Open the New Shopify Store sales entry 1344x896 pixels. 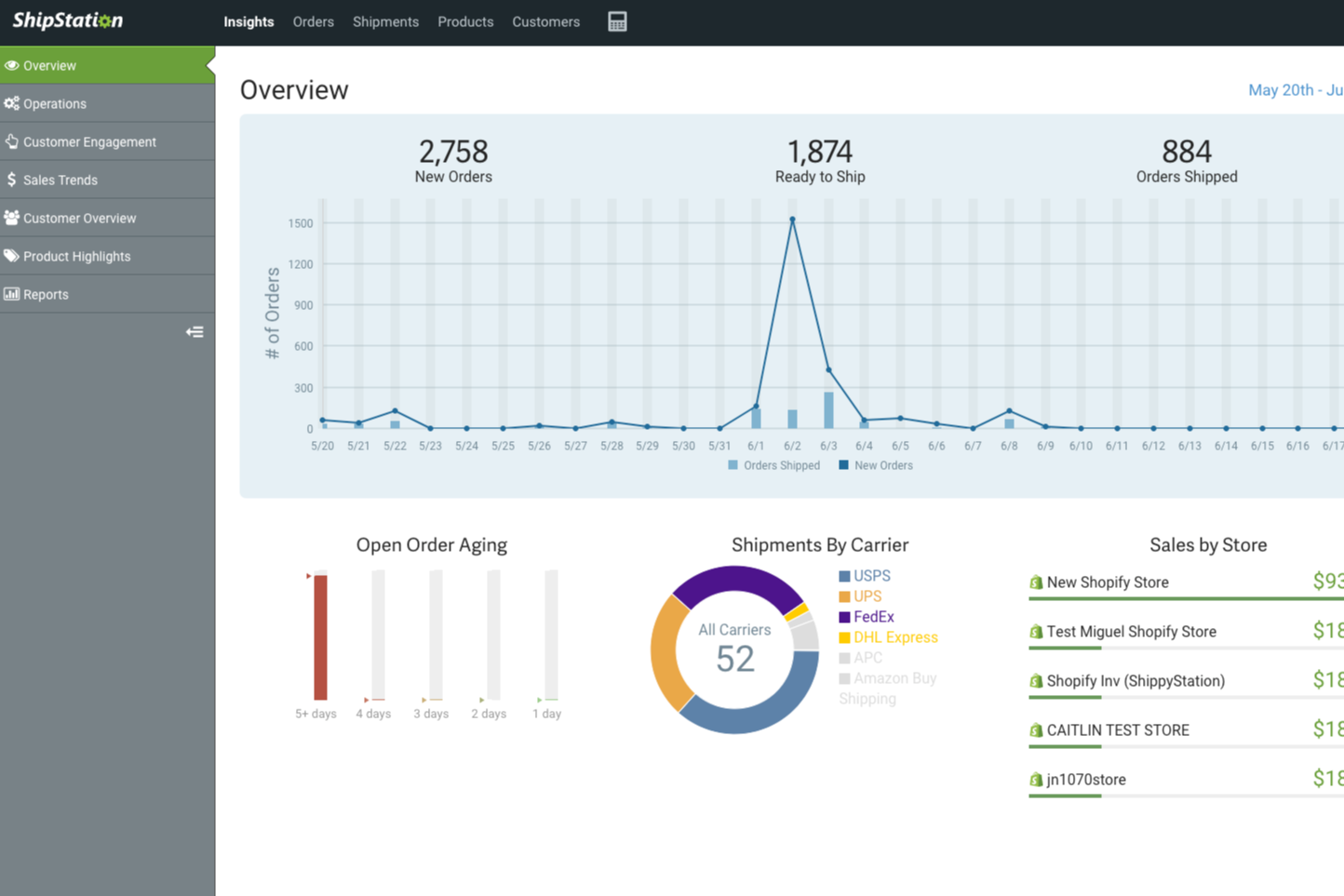1107,582
